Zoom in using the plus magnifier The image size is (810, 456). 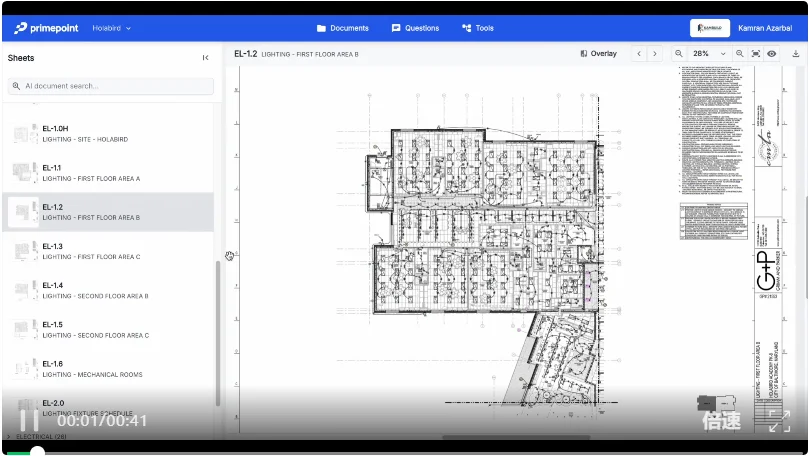point(740,54)
